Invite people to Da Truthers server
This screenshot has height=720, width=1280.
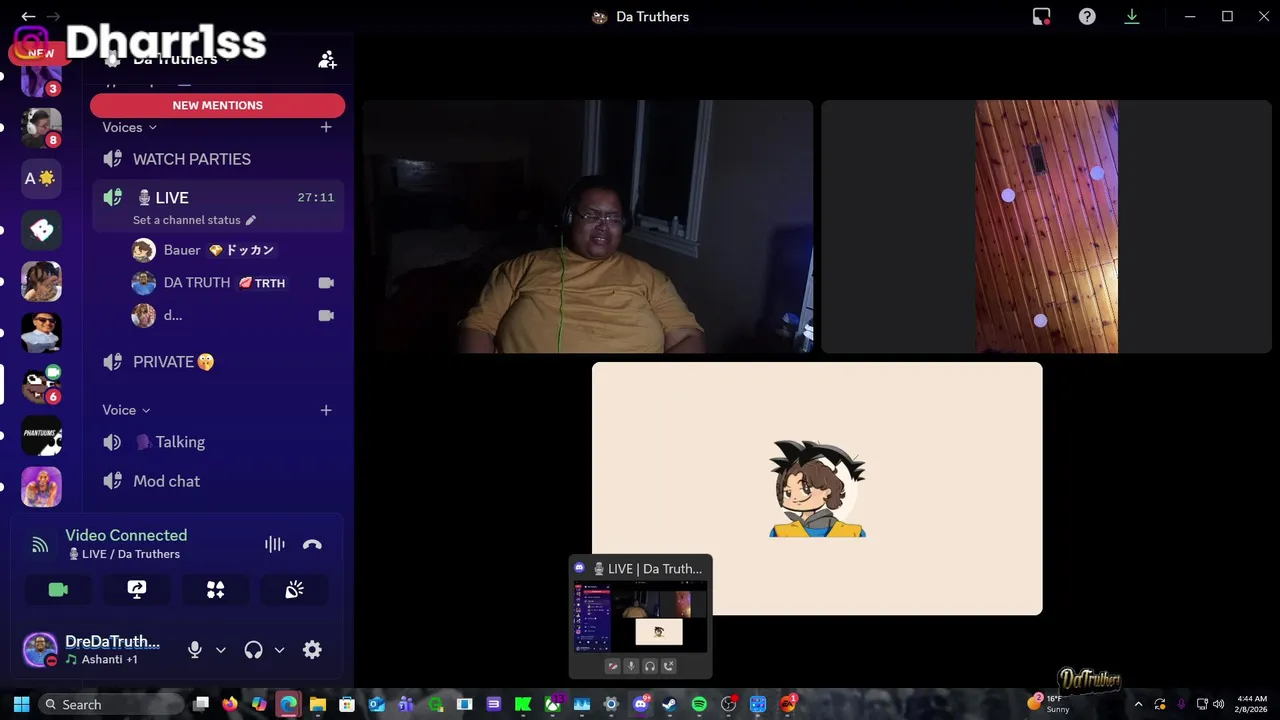[327, 60]
